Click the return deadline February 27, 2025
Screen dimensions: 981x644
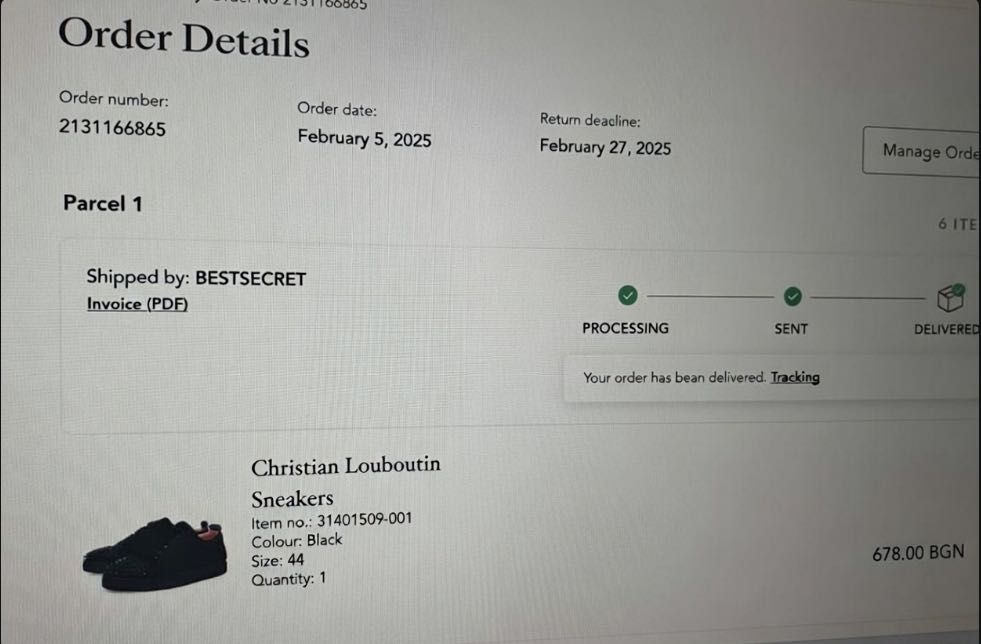click(605, 148)
